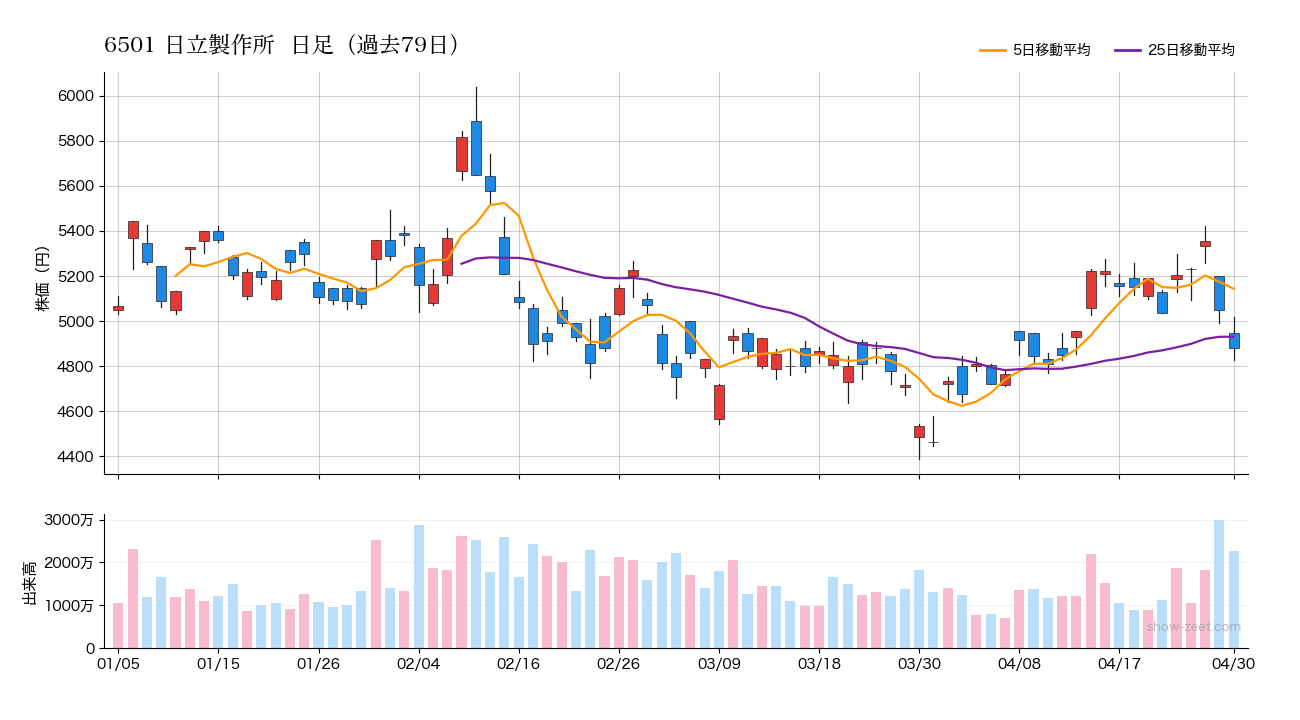Click the last blue candle at 04/30
The width and height of the screenshot is (1300, 720).
coord(1234,340)
